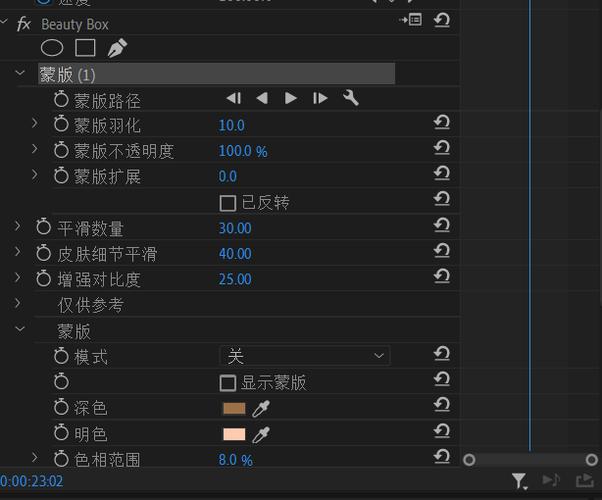
Task: Expand the 仅供参考 section
Action: [17, 303]
